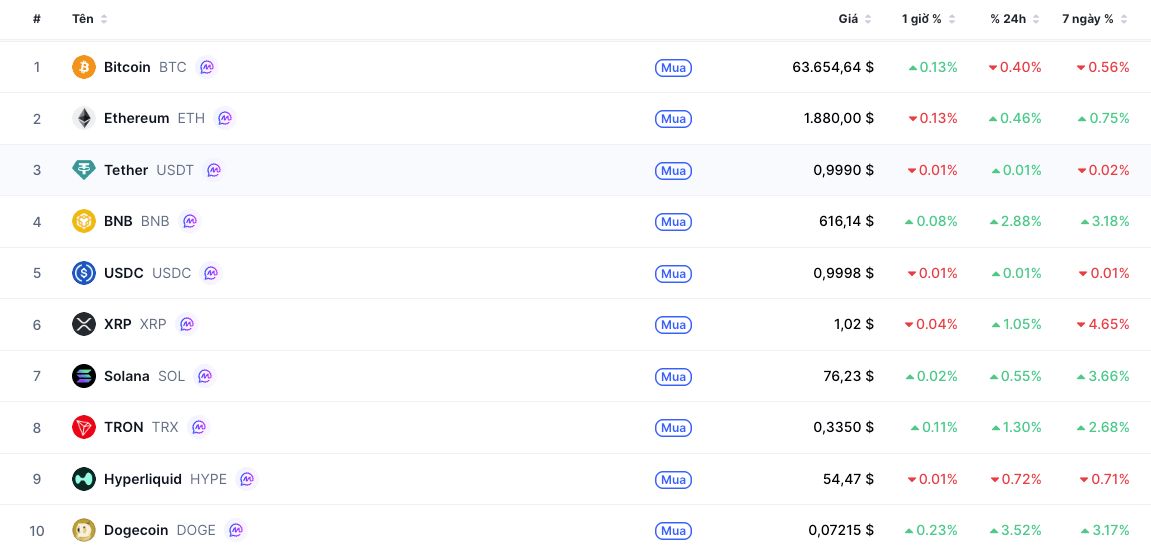This screenshot has width=1151, height=554.
Task: Open the Ethereum name link
Action: click(x=137, y=118)
